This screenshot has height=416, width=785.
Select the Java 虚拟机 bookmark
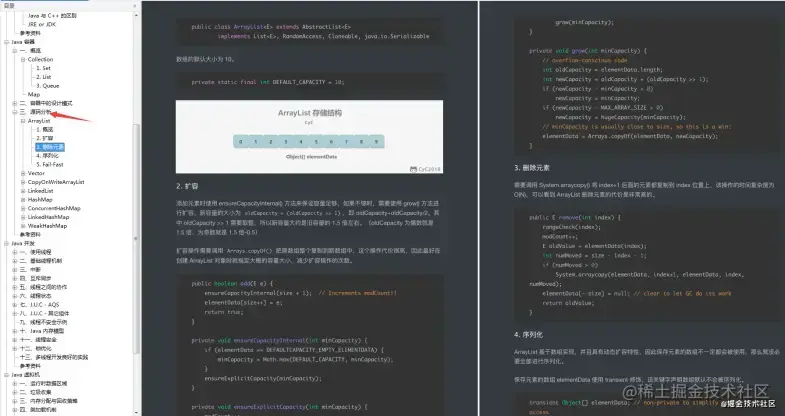click(26, 375)
